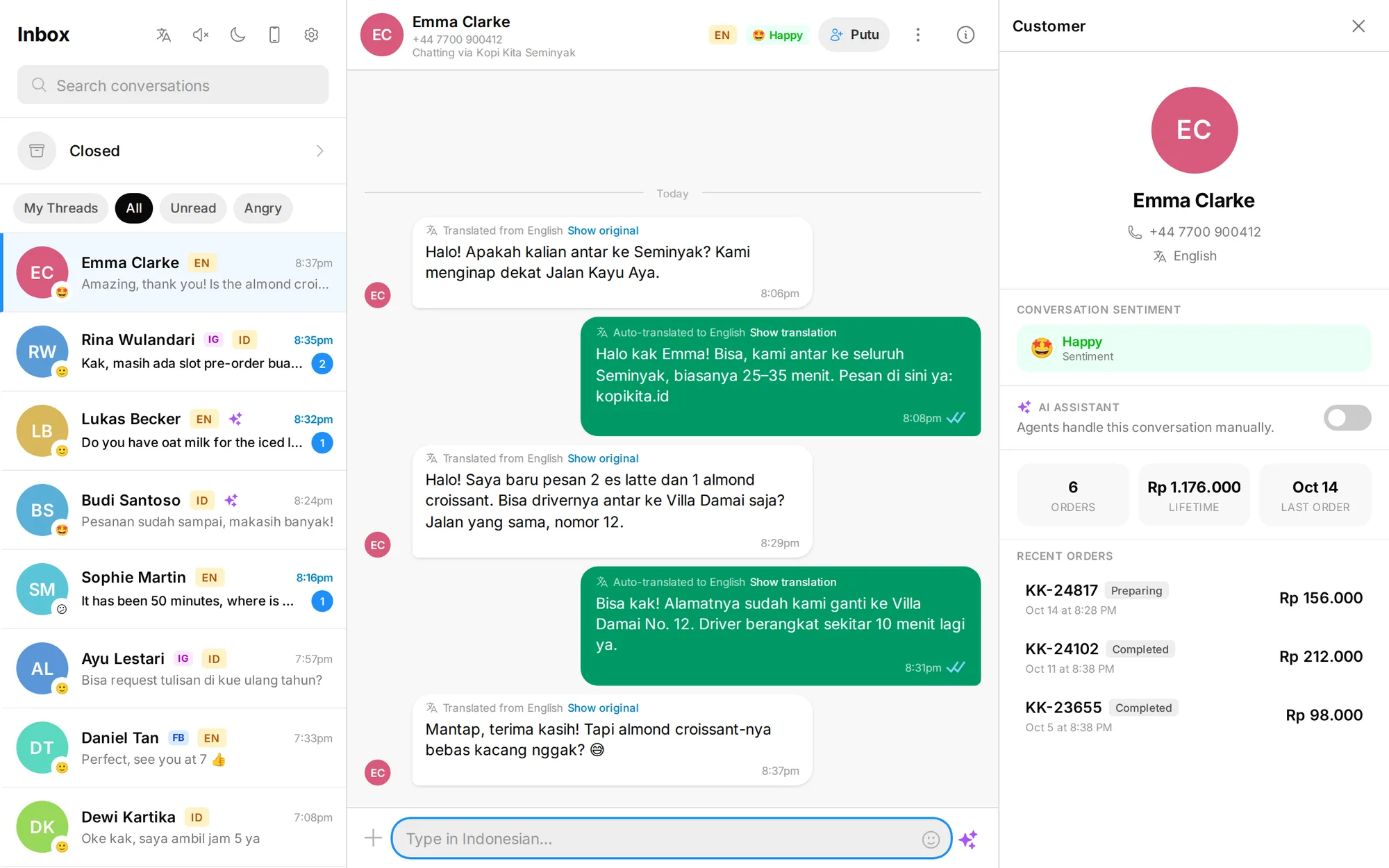Open Ayu Lestari's conversation

point(173,669)
